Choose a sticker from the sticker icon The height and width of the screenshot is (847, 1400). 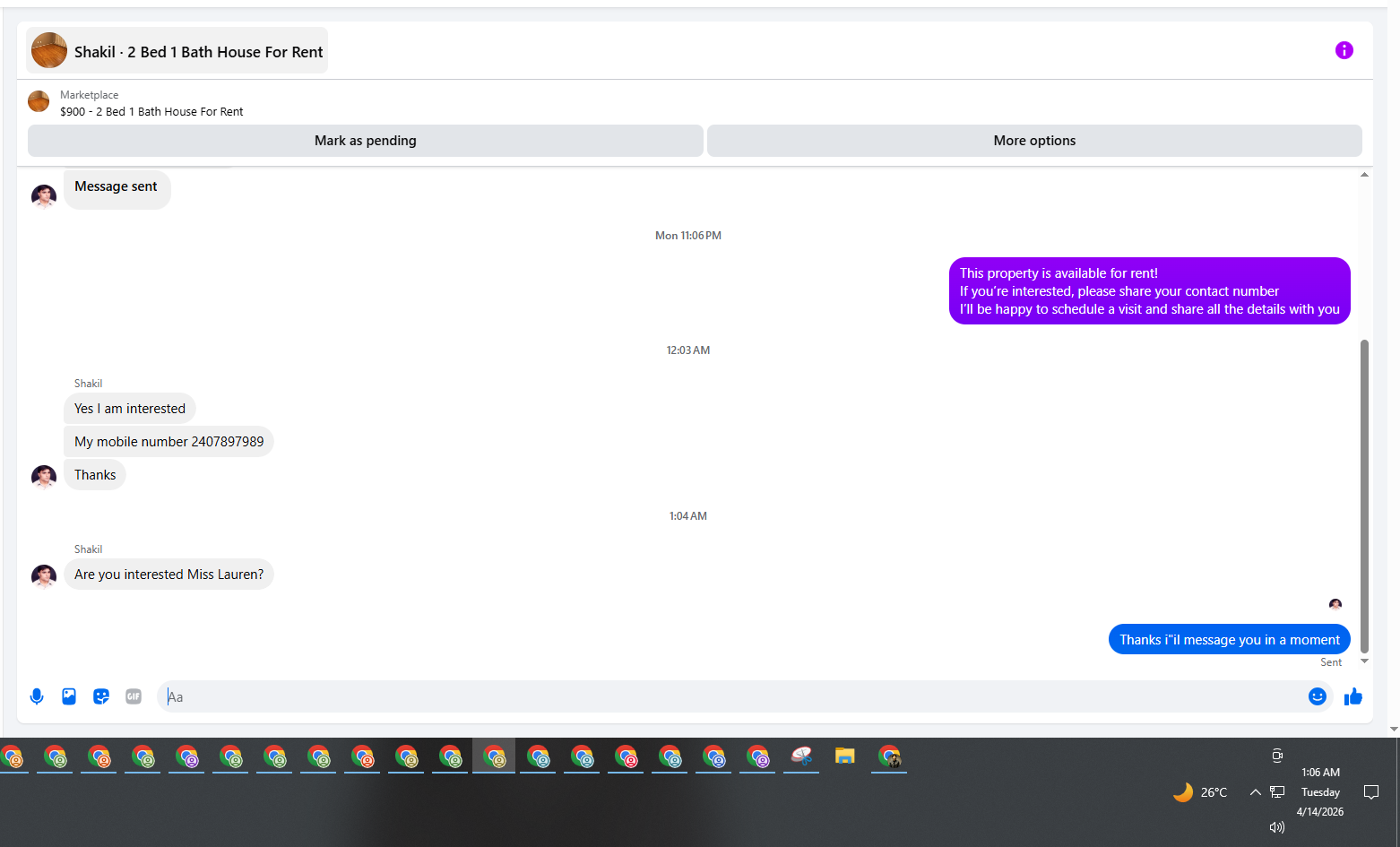(x=101, y=696)
